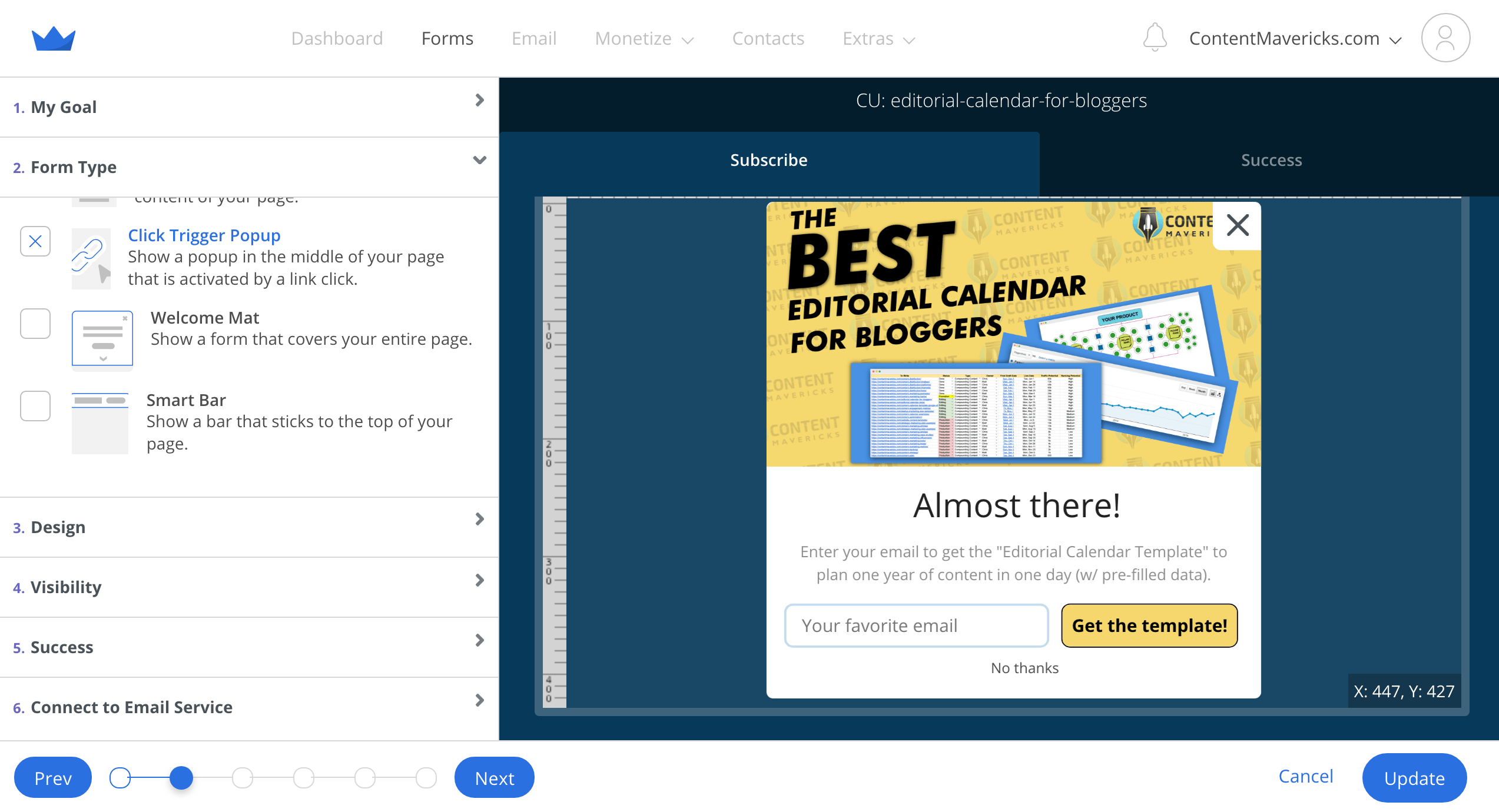This screenshot has width=1499, height=812.
Task: Click the notification bell icon
Action: [1155, 38]
